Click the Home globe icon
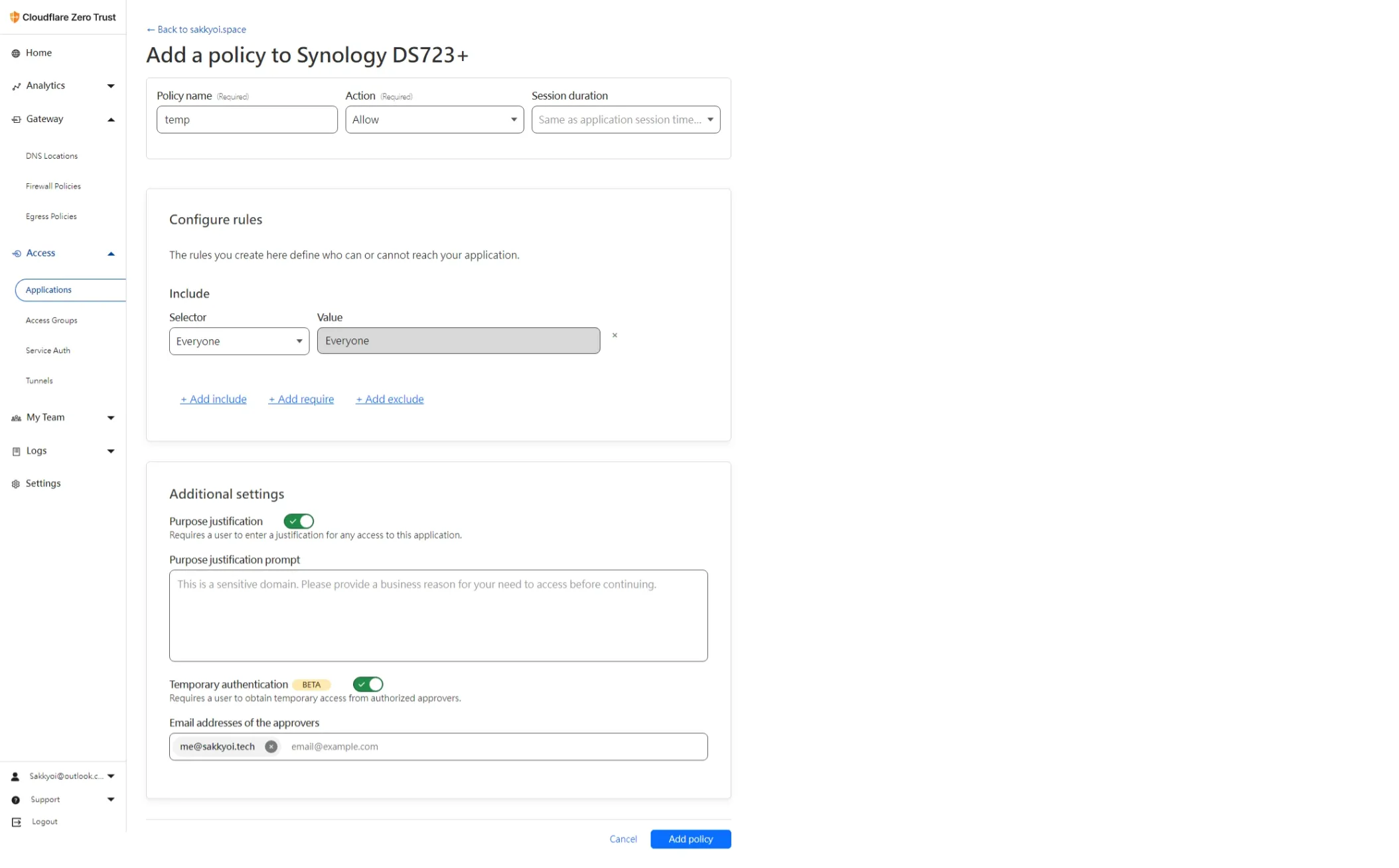 click(x=16, y=53)
